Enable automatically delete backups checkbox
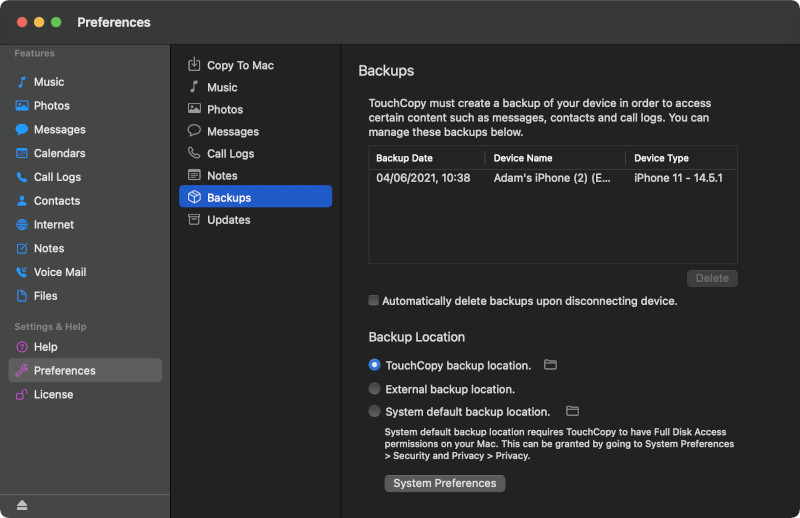Screen dimensions: 800x518 pos(373,301)
